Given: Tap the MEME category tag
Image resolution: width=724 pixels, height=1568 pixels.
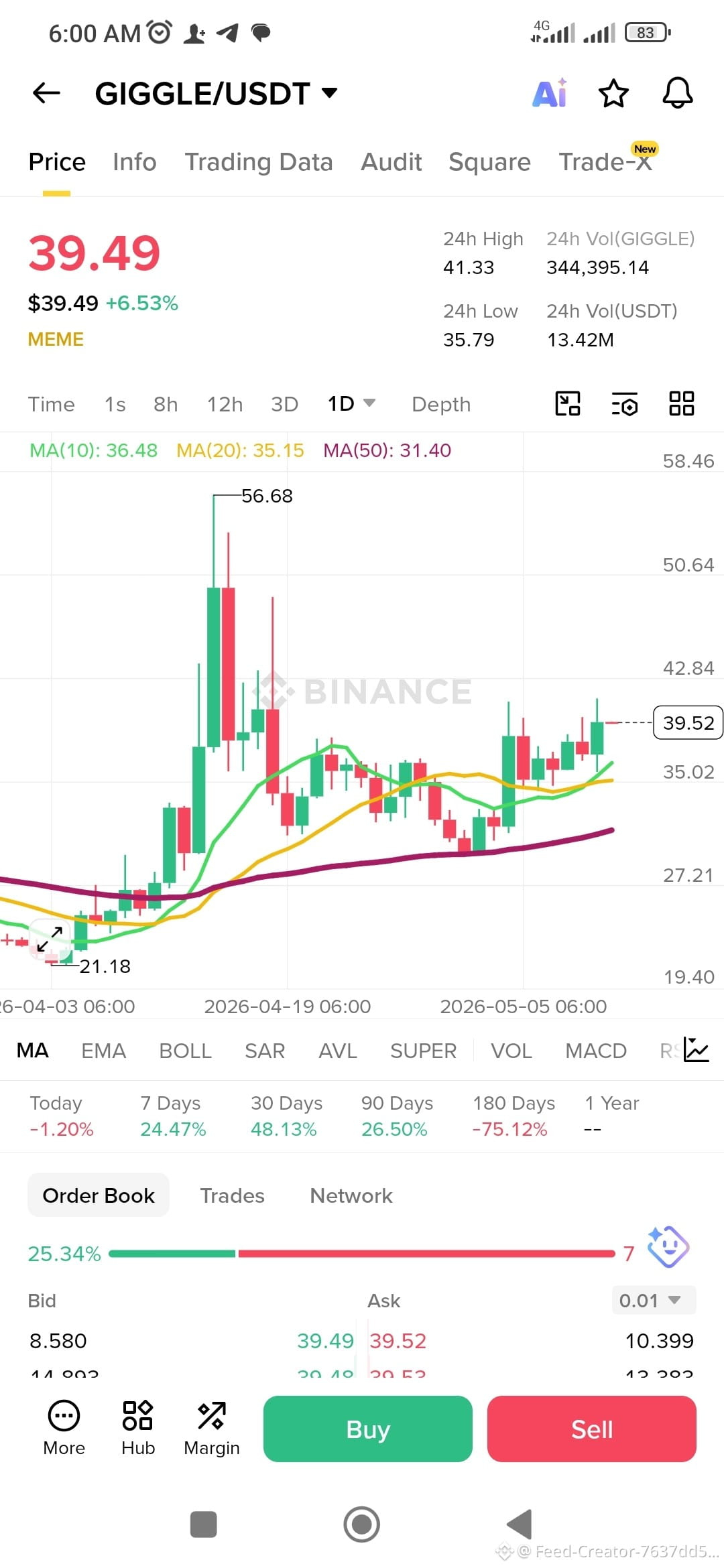Looking at the screenshot, I should tap(56, 339).
